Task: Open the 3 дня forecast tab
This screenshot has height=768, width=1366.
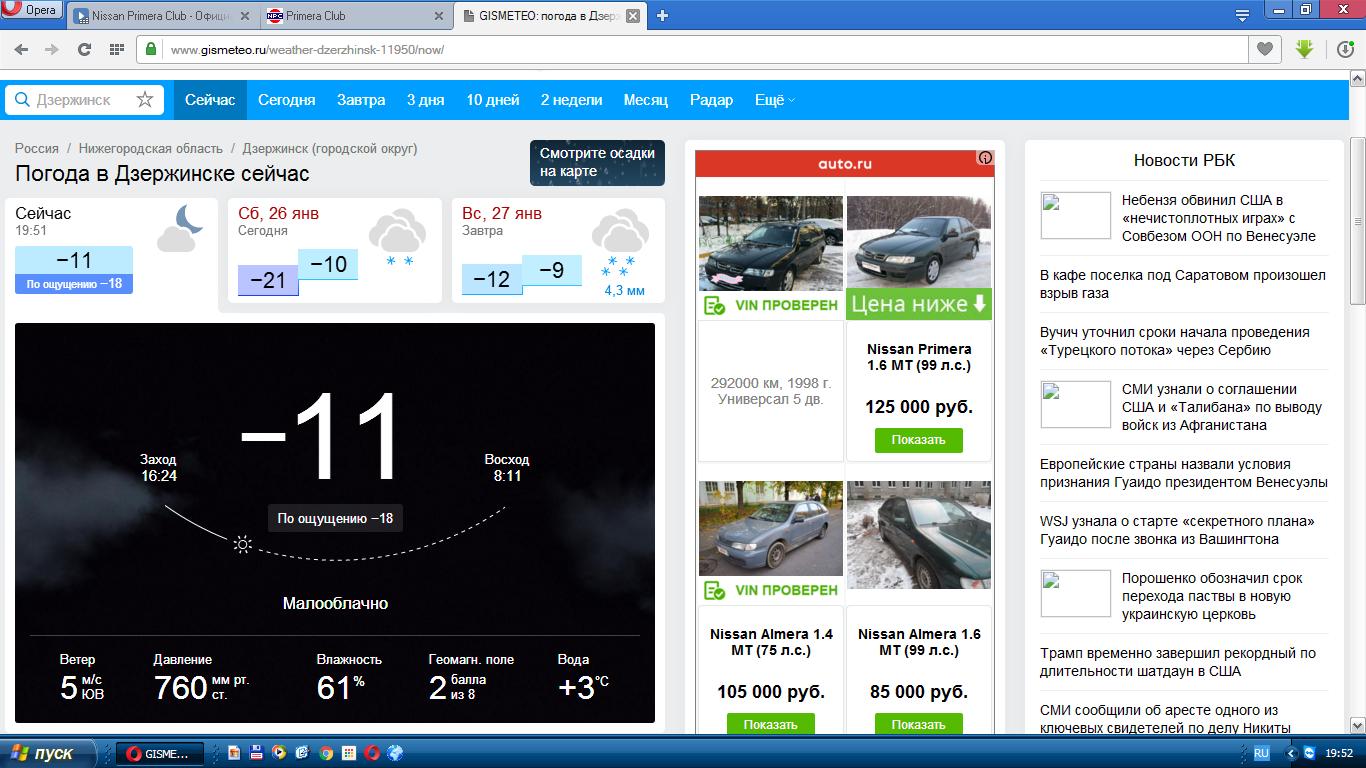Action: pos(426,100)
